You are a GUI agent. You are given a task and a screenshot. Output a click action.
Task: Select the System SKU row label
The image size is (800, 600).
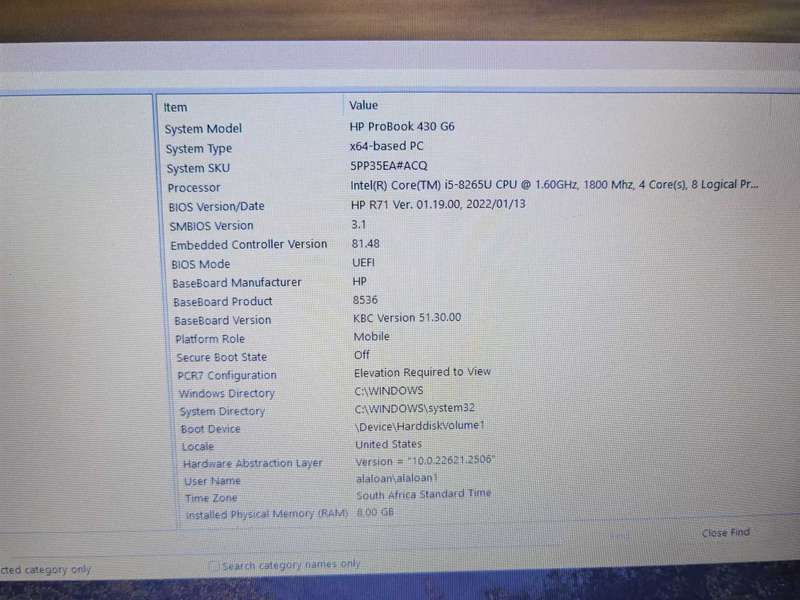198,168
